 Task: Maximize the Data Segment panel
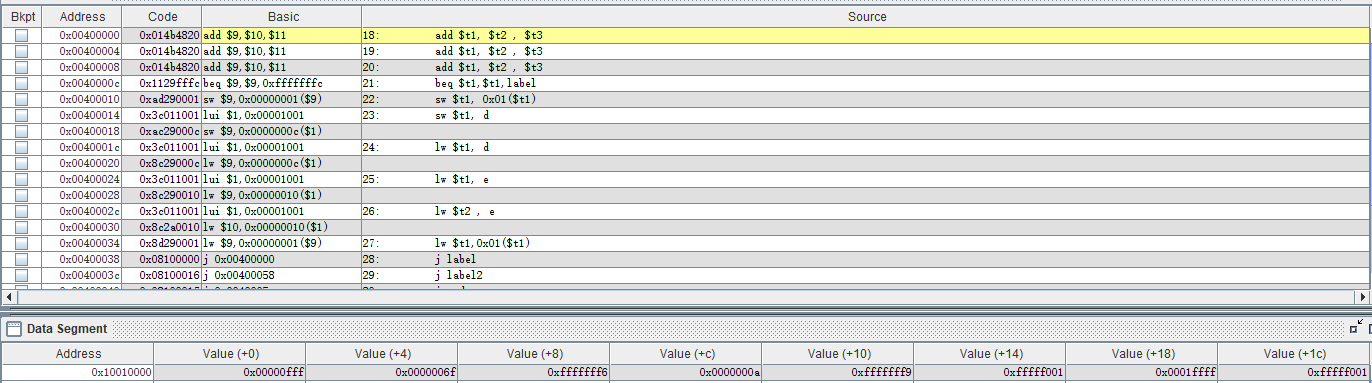coord(1357,327)
